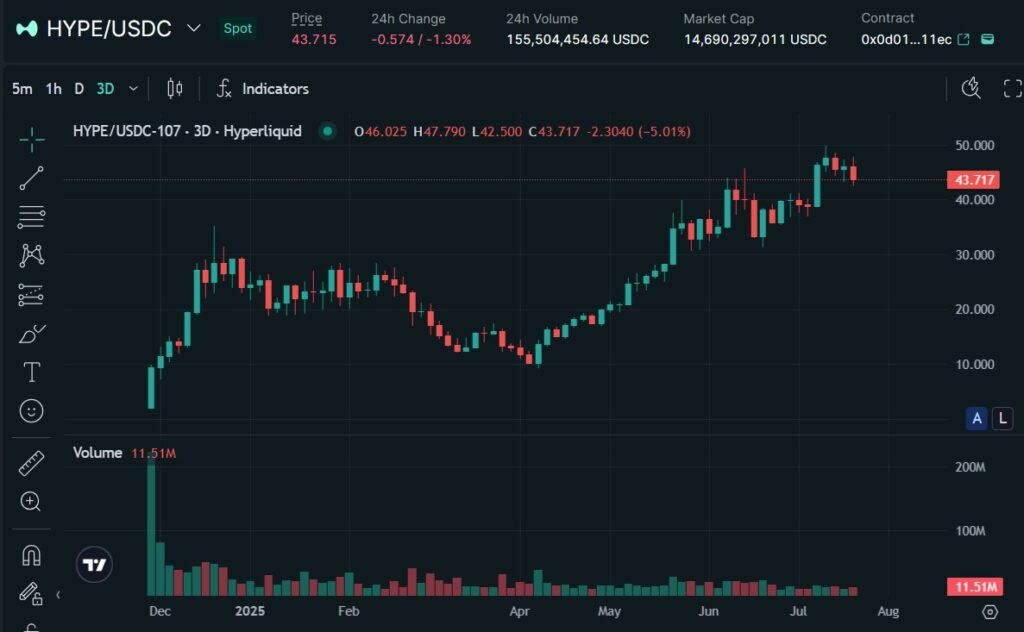Viewport: 1024px width, 632px height.
Task: Switch to the 1h timeframe
Action: 54,88
